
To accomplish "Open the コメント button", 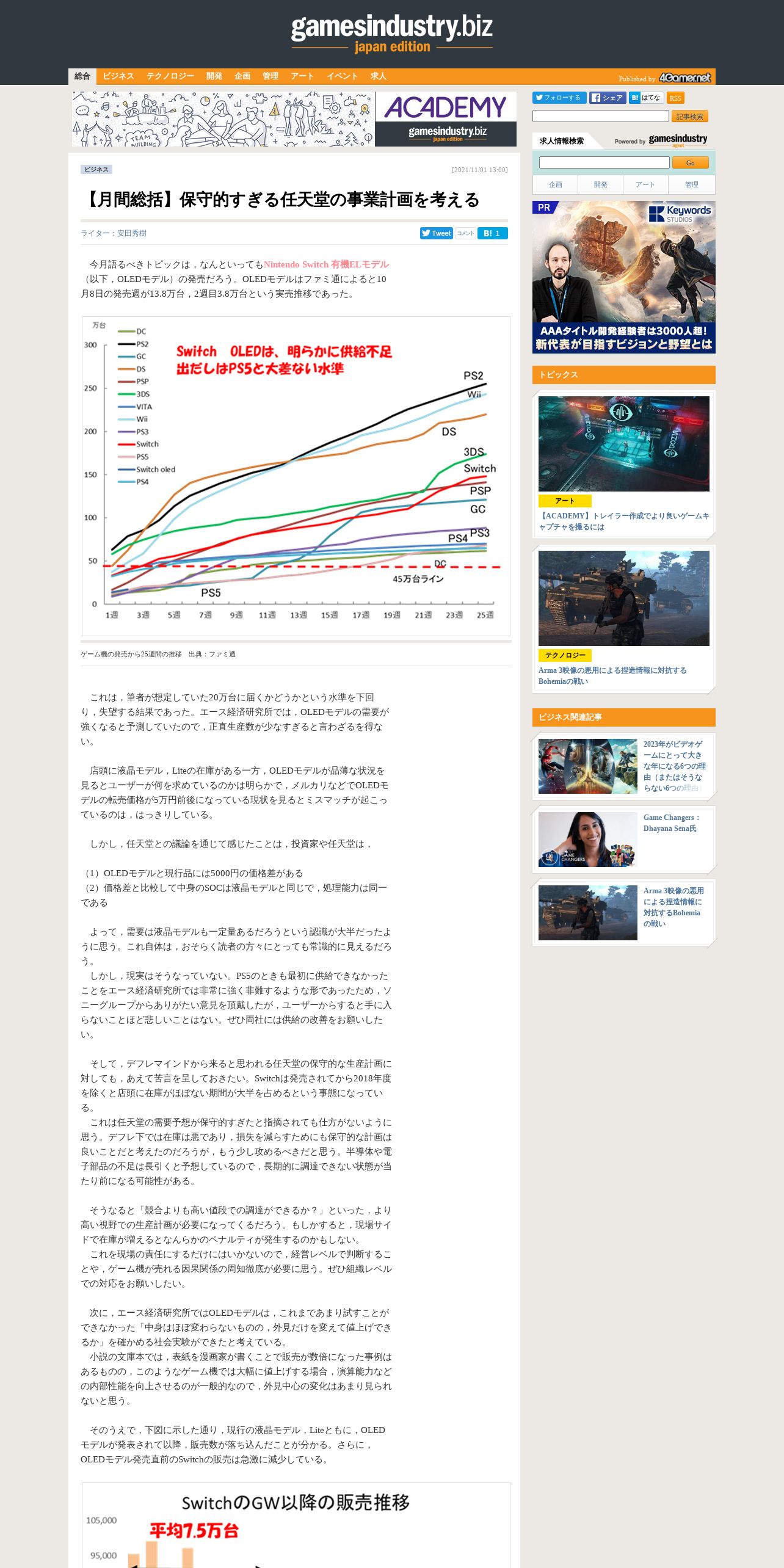I will click(465, 233).
